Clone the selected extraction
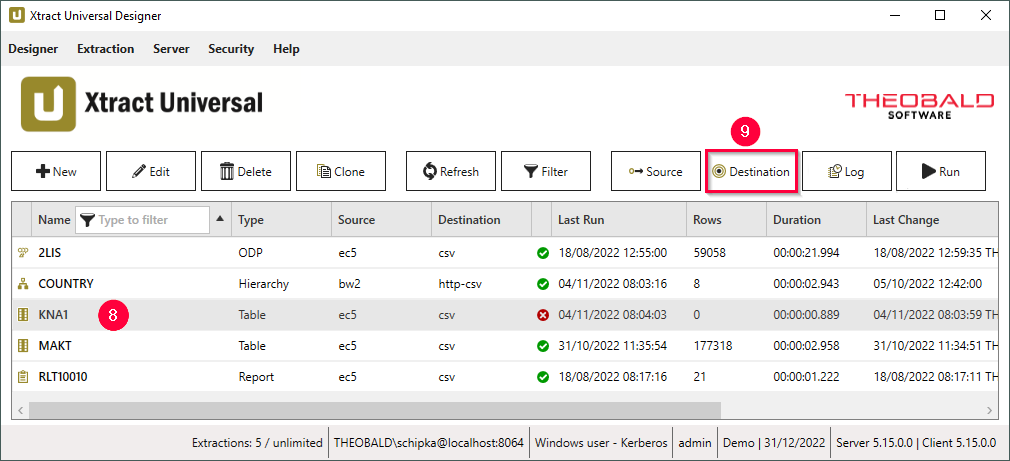This screenshot has height=461, width=1010. (341, 171)
